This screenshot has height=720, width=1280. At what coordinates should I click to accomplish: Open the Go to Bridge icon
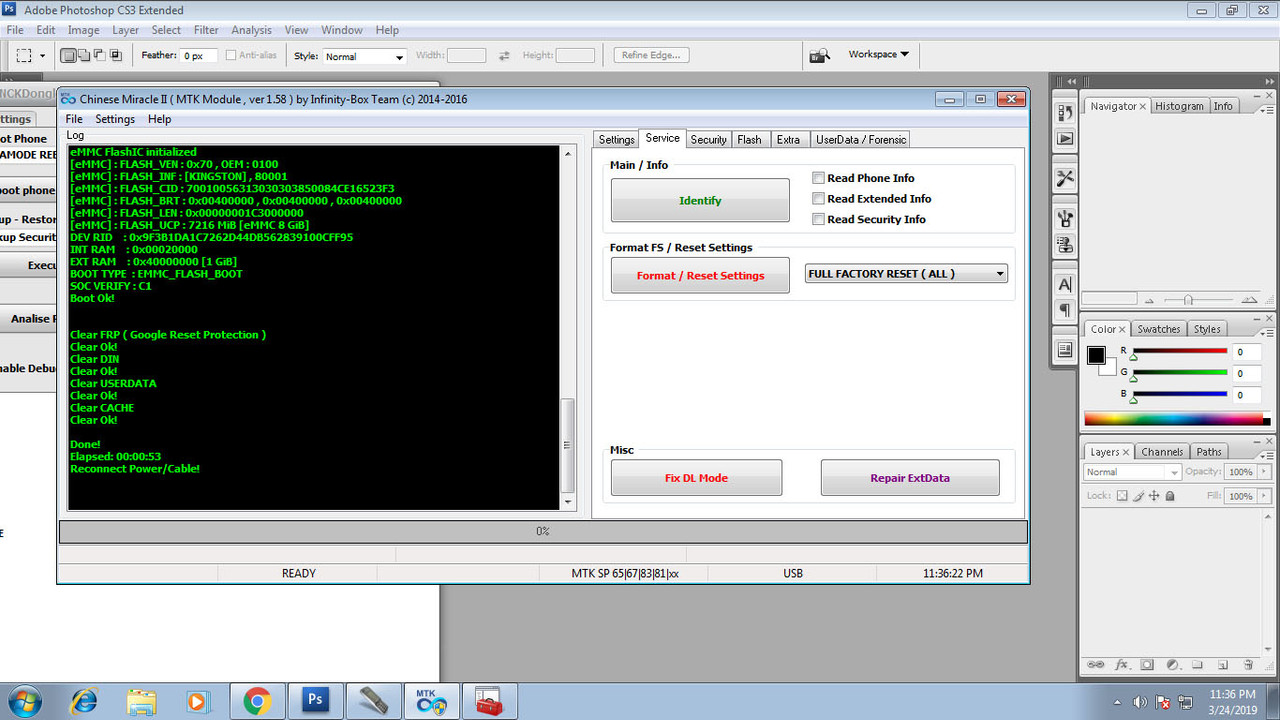[819, 56]
